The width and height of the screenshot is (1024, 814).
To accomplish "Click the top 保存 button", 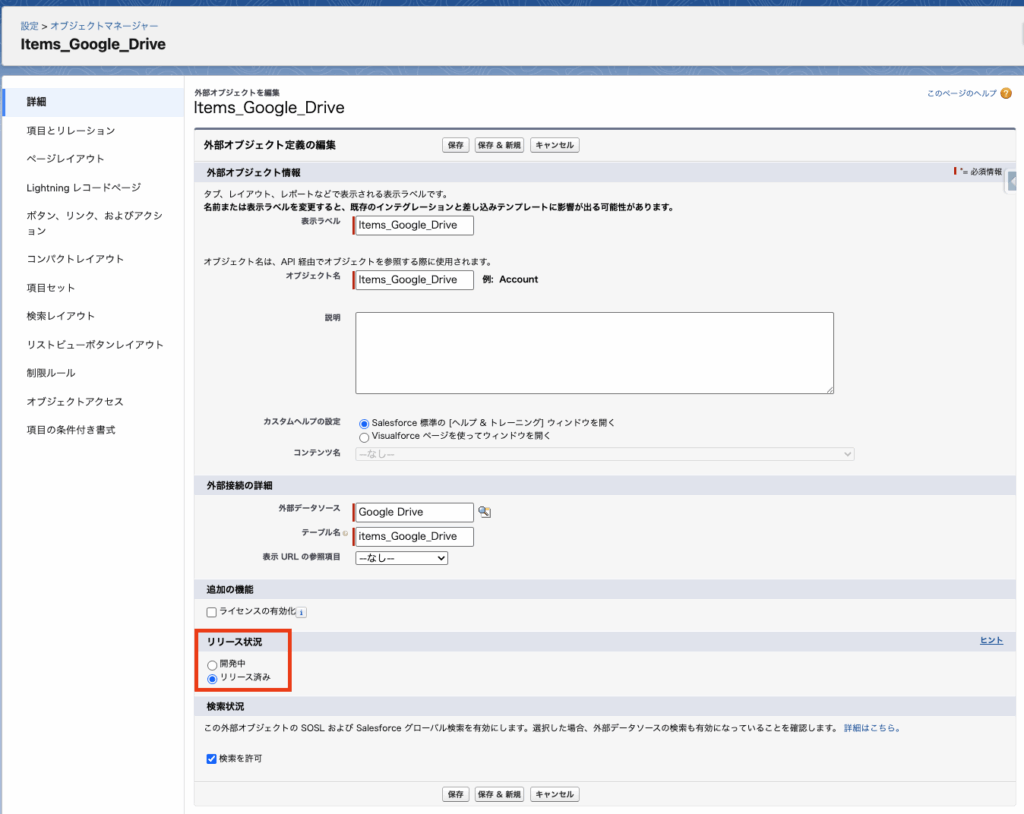I will (x=455, y=145).
